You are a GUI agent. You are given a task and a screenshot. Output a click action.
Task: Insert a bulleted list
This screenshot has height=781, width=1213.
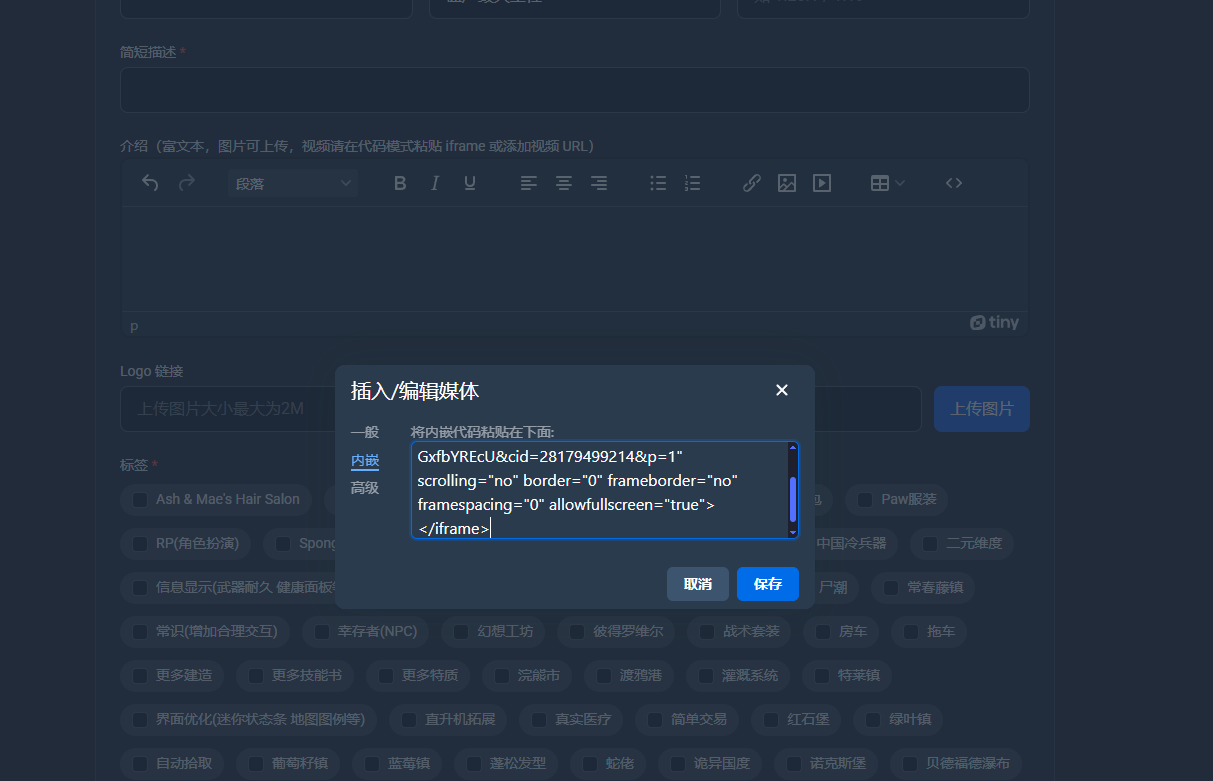pos(658,183)
